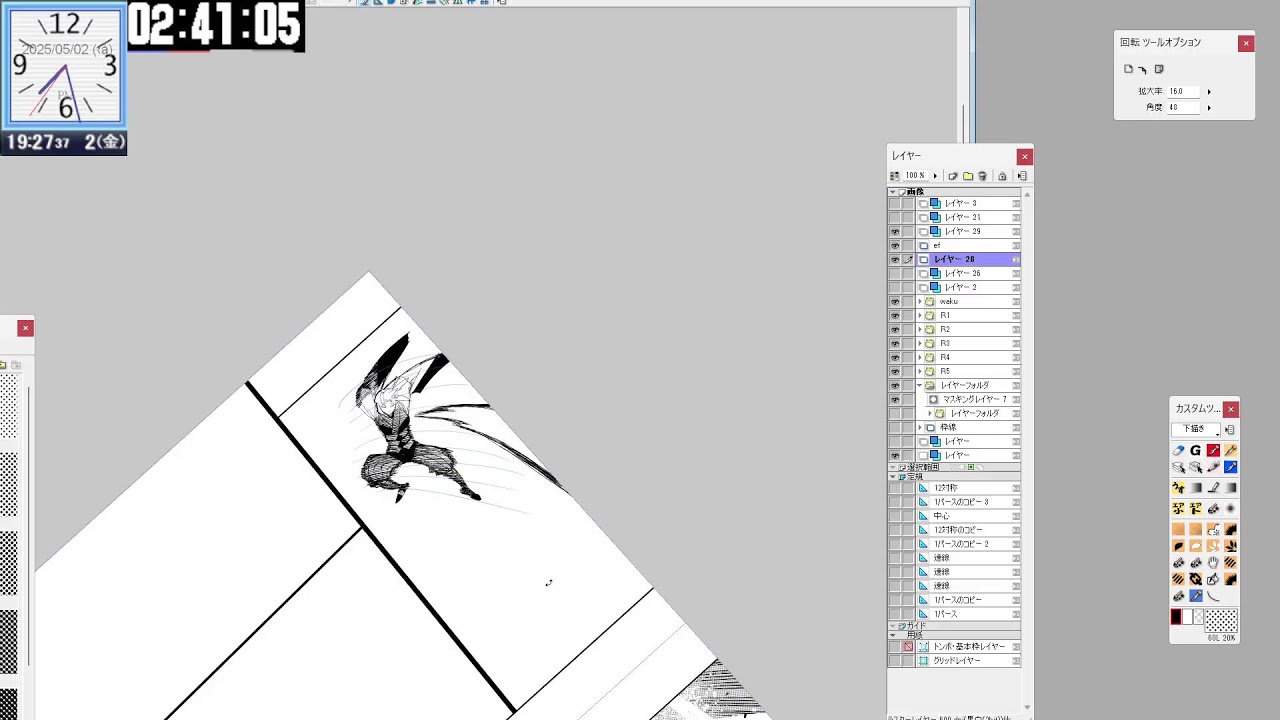Open the 下描き tool set dropdown
Viewport: 1280px width, 720px height.
[x=1197, y=430]
